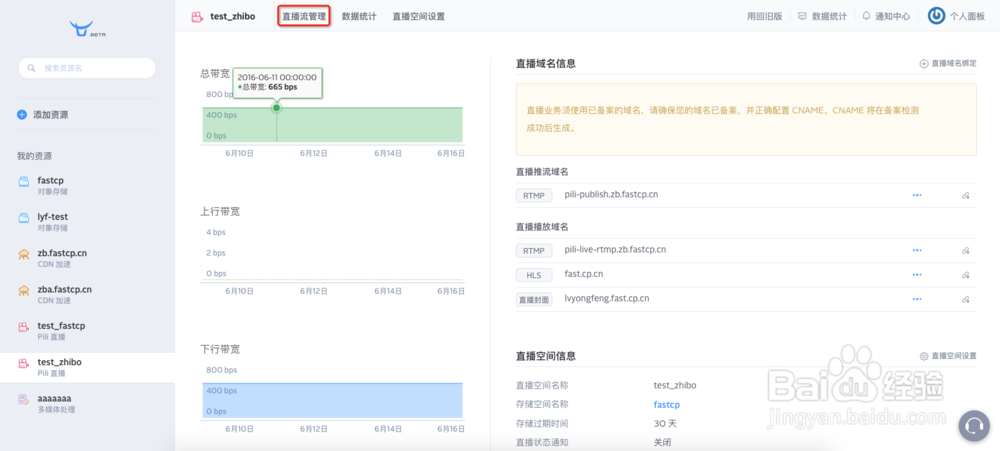This screenshot has height=451, width=1000.
Task: Click the lyf-test storage bucket icon
Action: coord(24,218)
